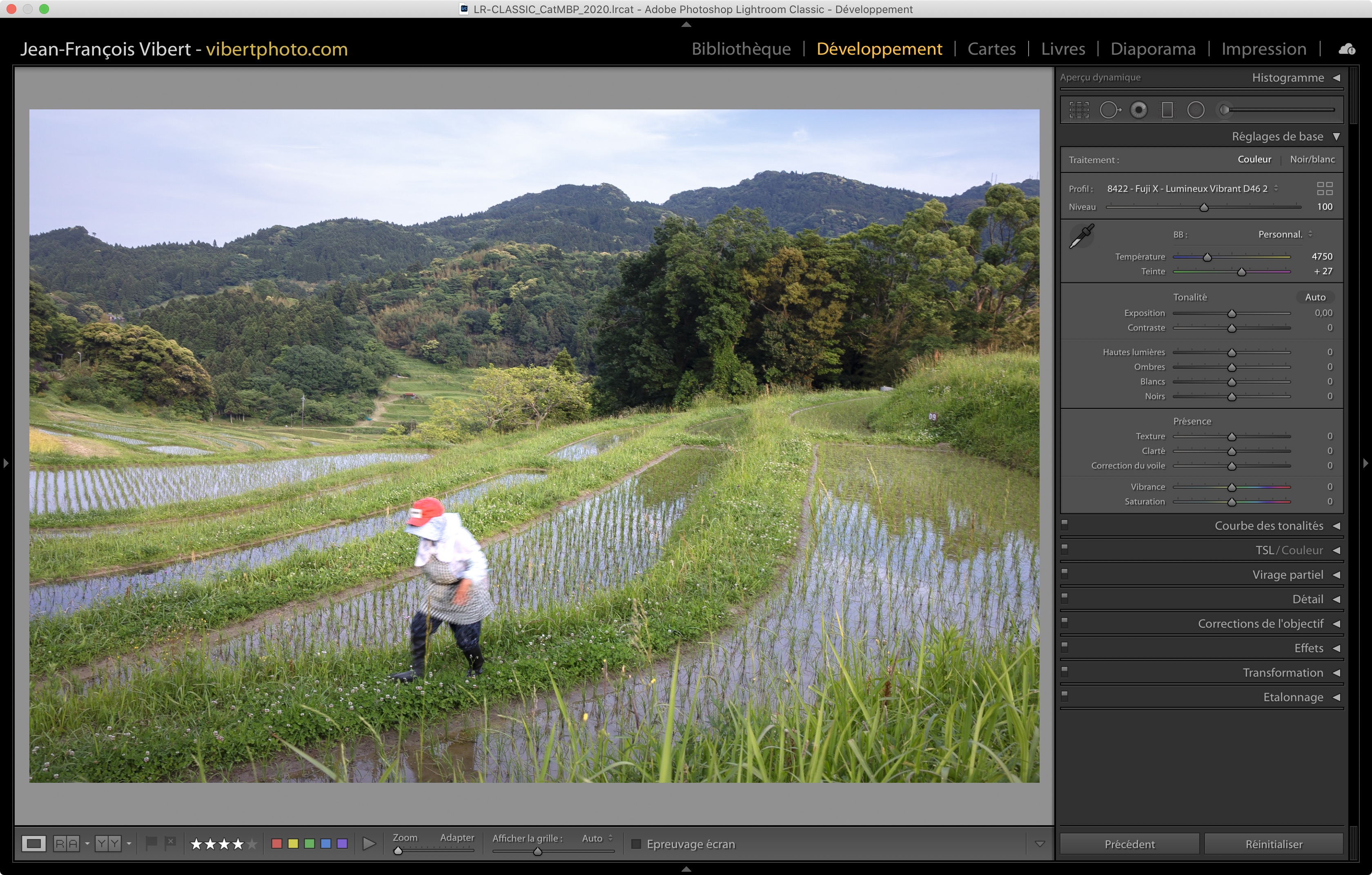Select the Crop overlay tool
1372x875 pixels.
click(1078, 110)
